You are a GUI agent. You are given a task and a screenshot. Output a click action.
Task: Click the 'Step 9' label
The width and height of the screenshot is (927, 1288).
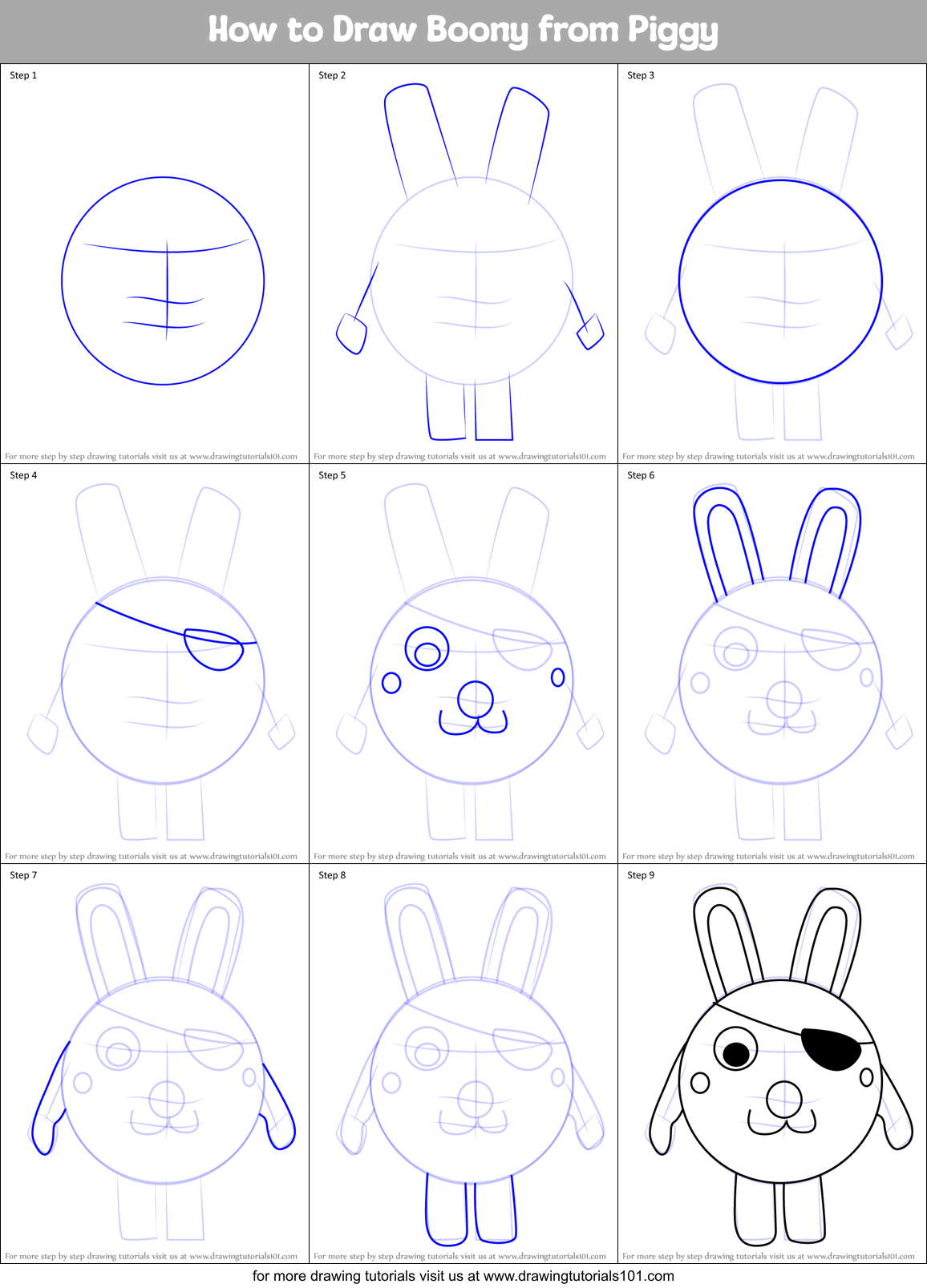tap(641, 875)
